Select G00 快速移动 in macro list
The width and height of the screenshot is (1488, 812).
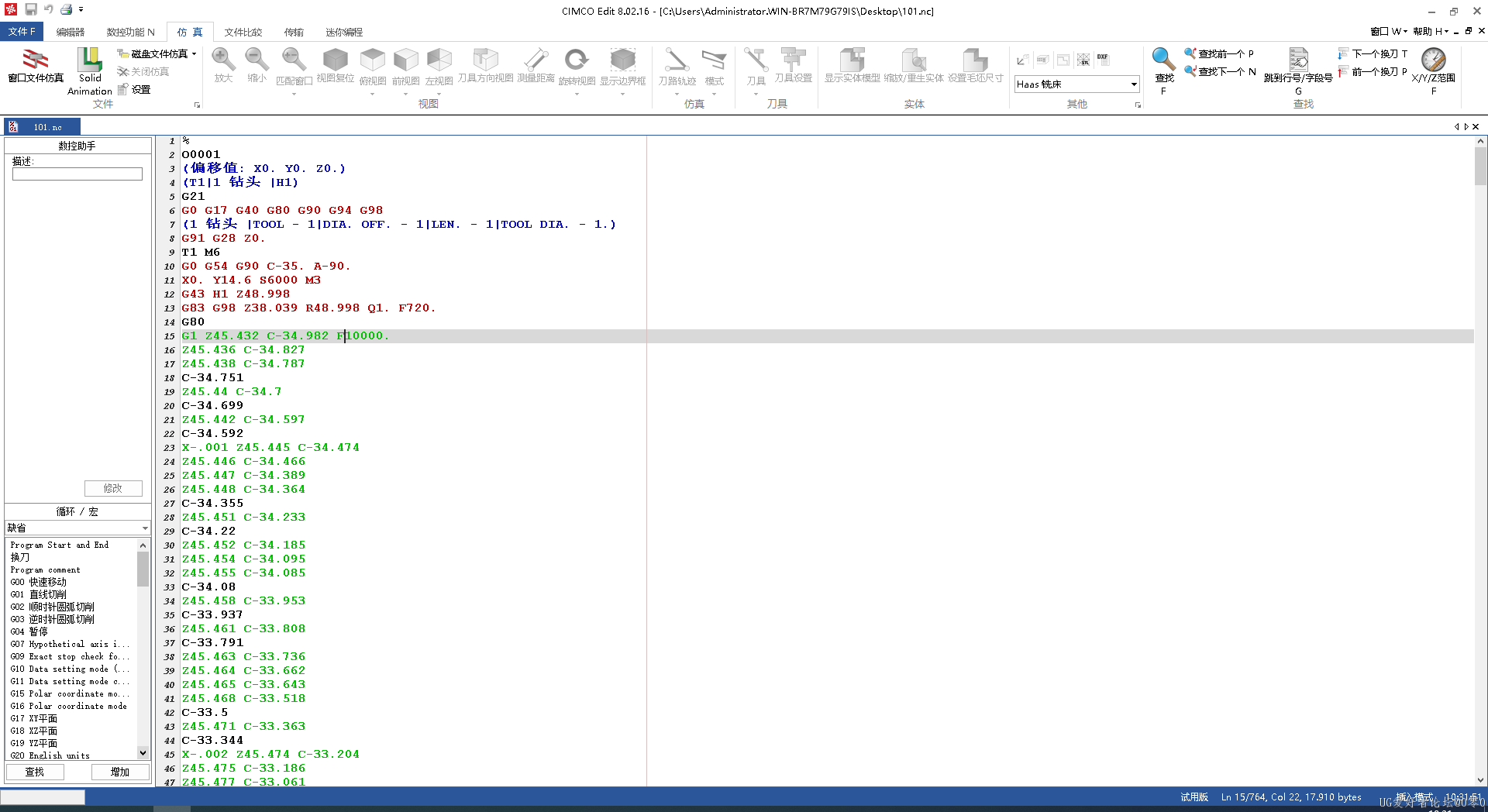39,582
